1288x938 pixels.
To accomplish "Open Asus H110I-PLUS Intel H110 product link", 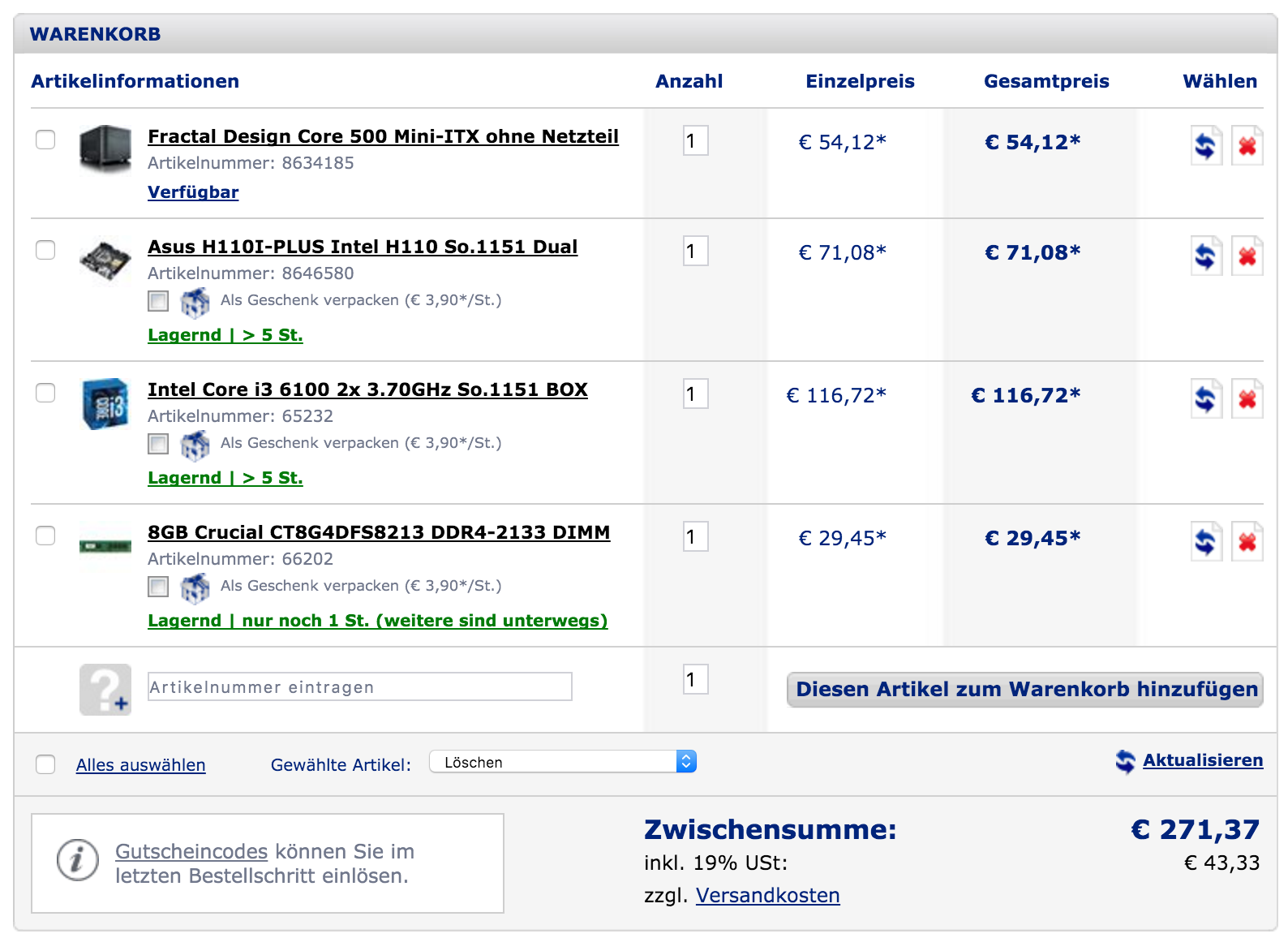I will click(363, 247).
